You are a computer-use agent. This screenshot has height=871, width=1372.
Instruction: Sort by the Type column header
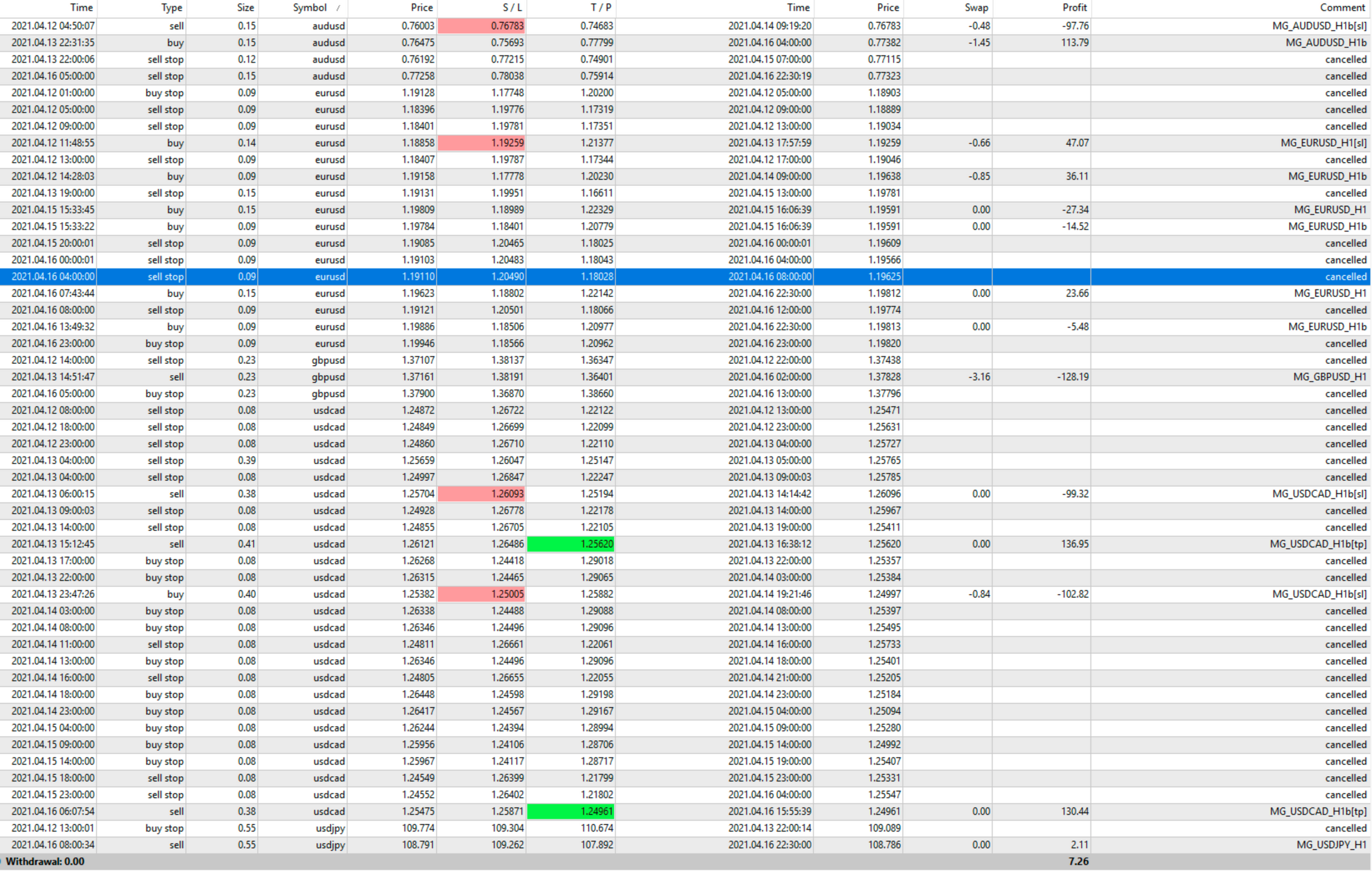pos(171,8)
